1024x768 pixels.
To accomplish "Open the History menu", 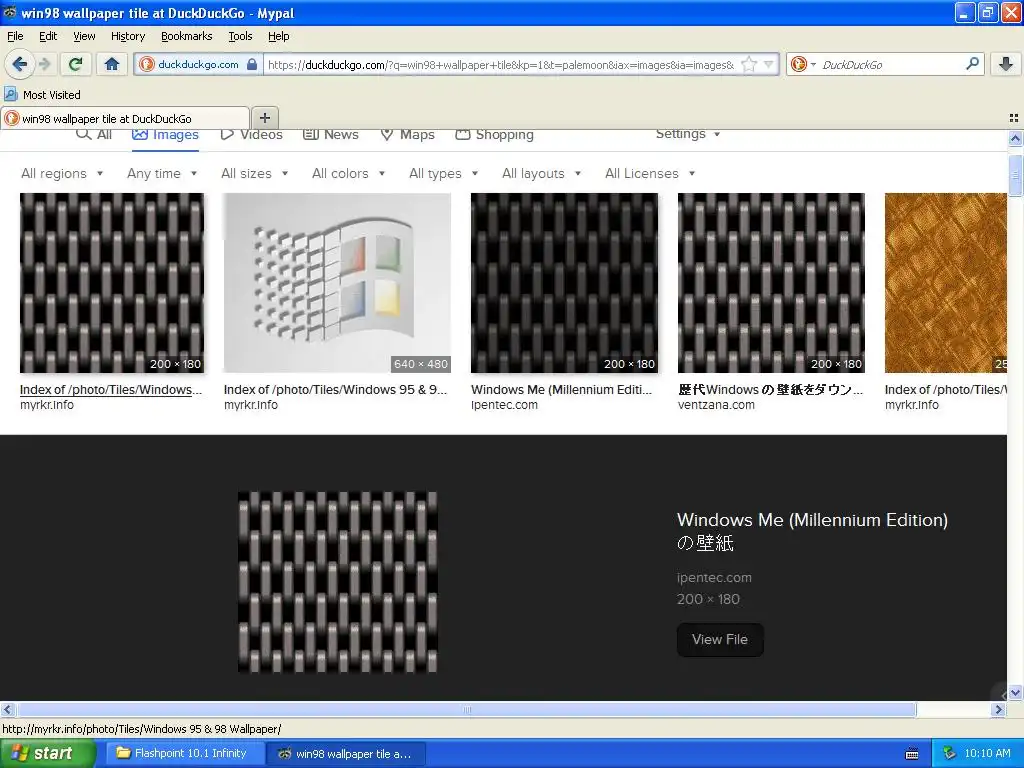I will click(127, 36).
